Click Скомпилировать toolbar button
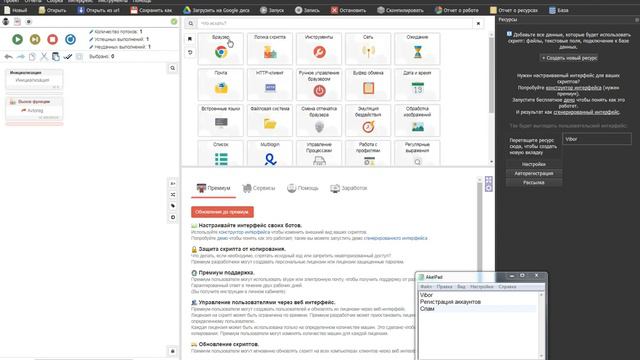This screenshot has width=640, height=360. (400, 10)
